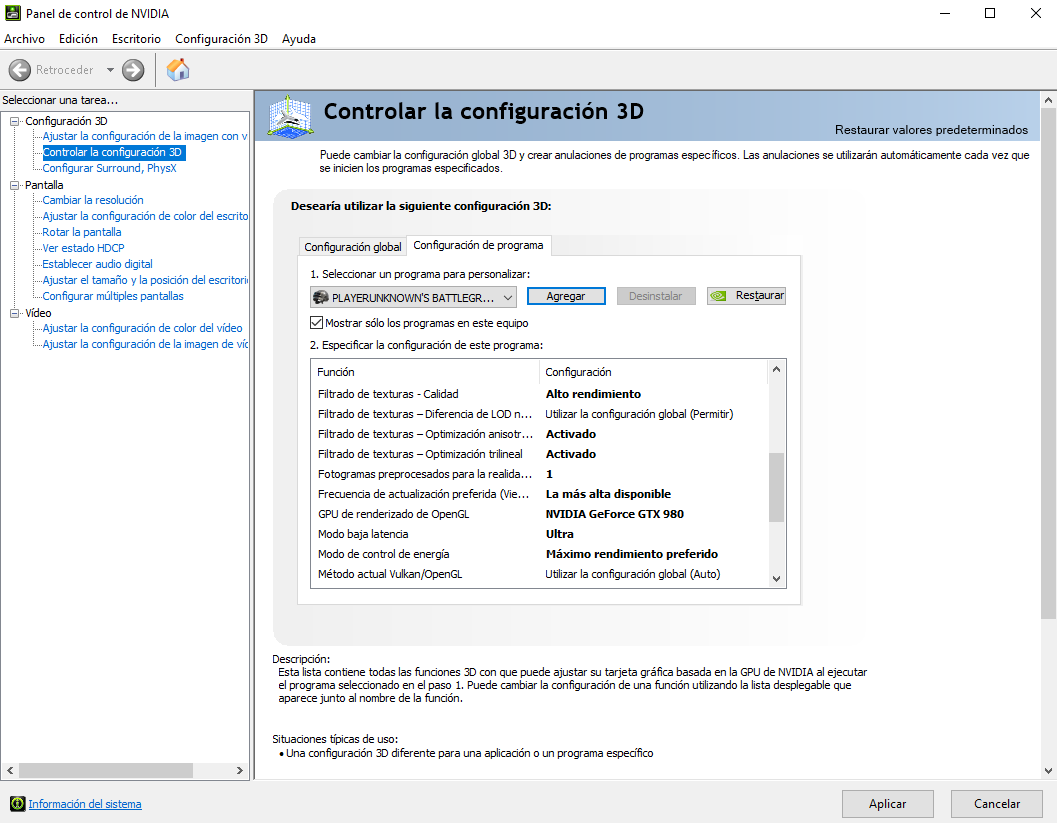Click the Aplicar button
The width and height of the screenshot is (1057, 823).
click(887, 803)
